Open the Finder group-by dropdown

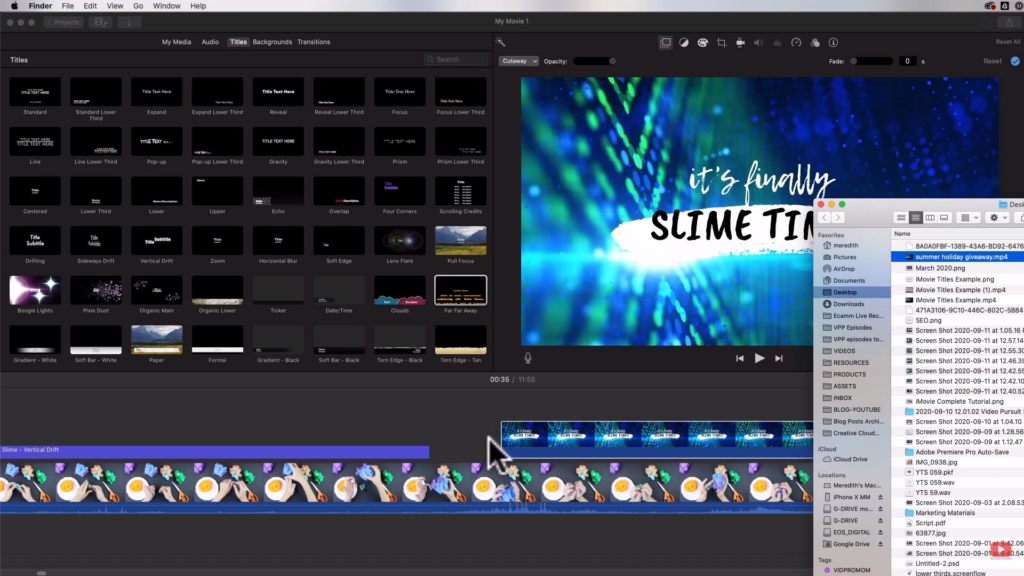click(969, 217)
